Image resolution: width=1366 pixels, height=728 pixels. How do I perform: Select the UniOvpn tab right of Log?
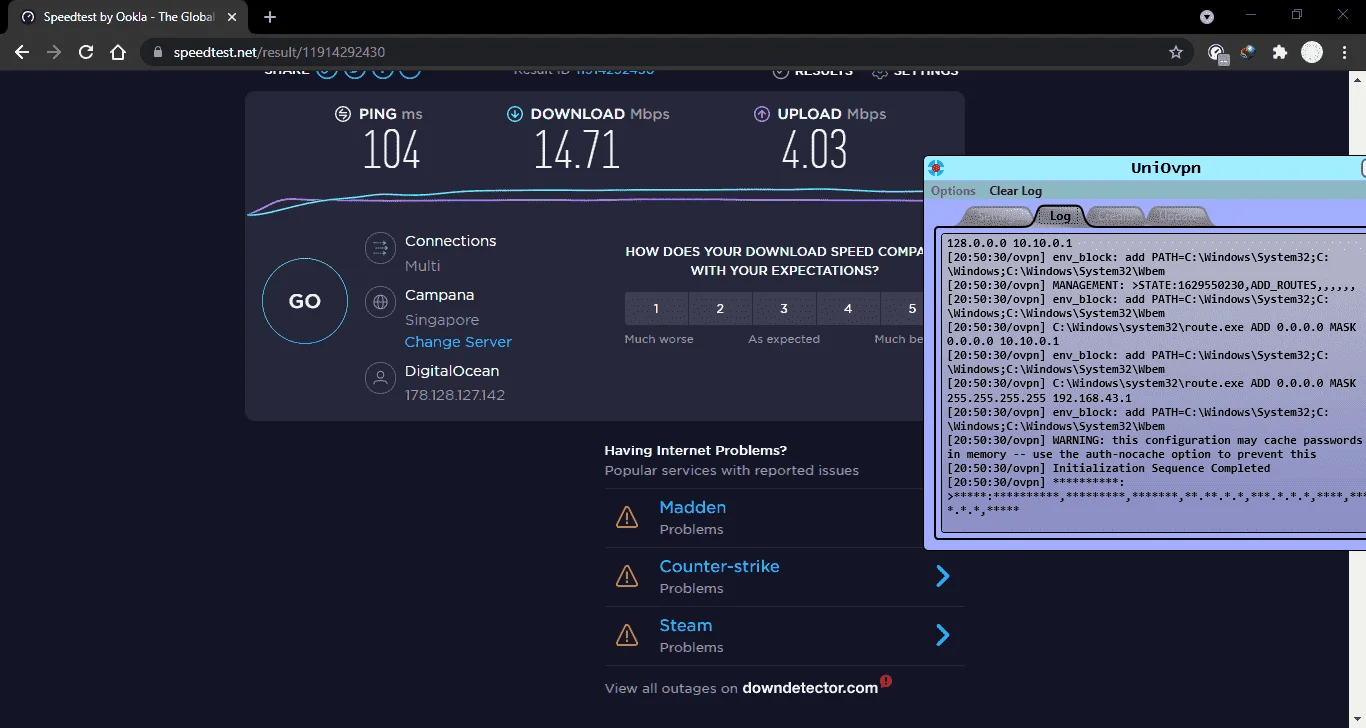(x=1116, y=216)
